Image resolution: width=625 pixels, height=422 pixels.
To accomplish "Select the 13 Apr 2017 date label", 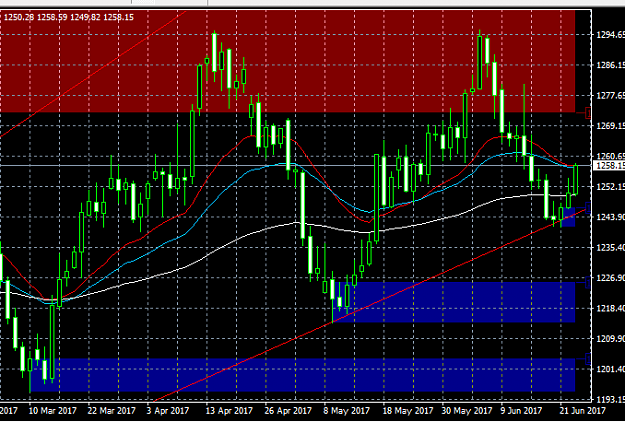I will (230, 410).
